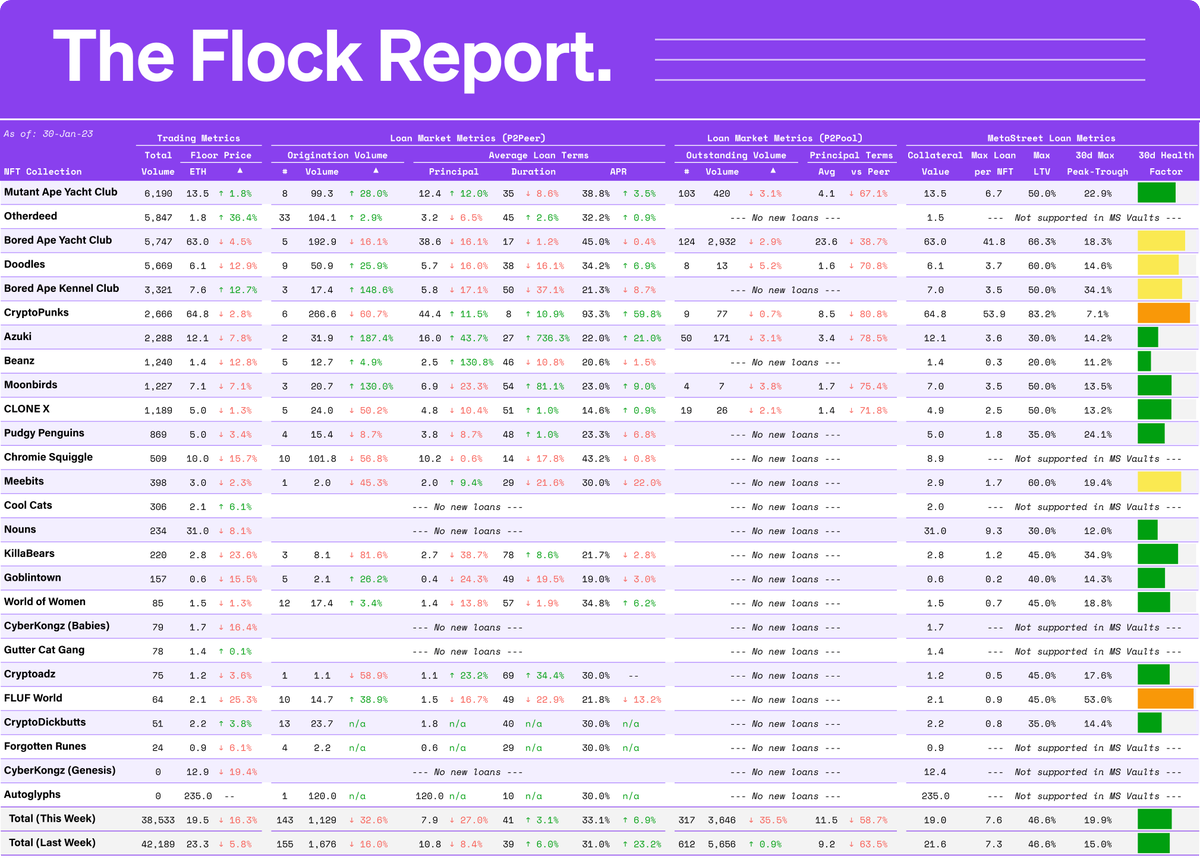The width and height of the screenshot is (1200, 862).
Task: Click Bored Ape Yacht Club outstanding volume 2,932
Action: pos(721,241)
